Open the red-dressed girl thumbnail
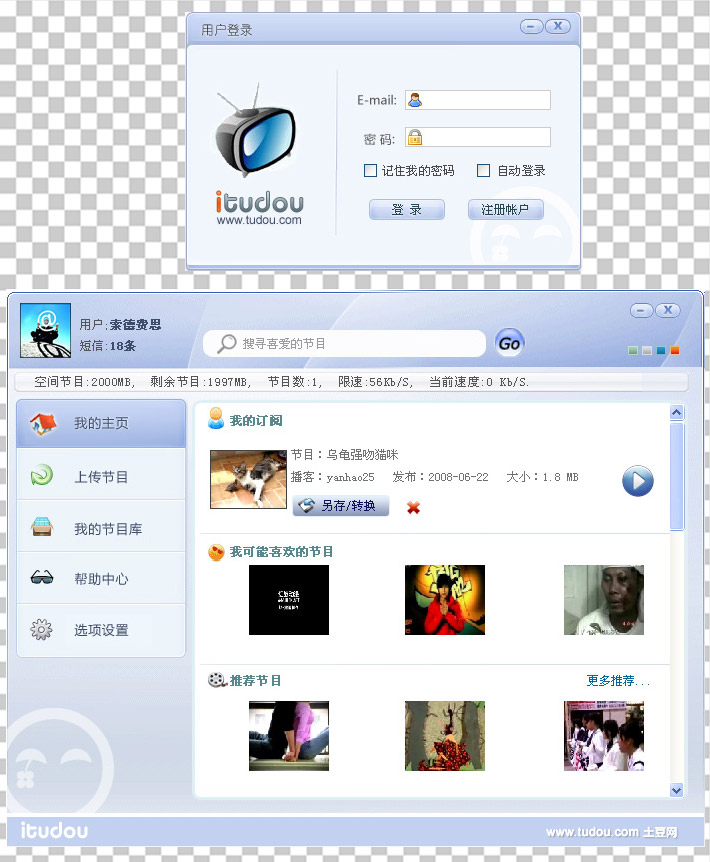 (x=445, y=600)
